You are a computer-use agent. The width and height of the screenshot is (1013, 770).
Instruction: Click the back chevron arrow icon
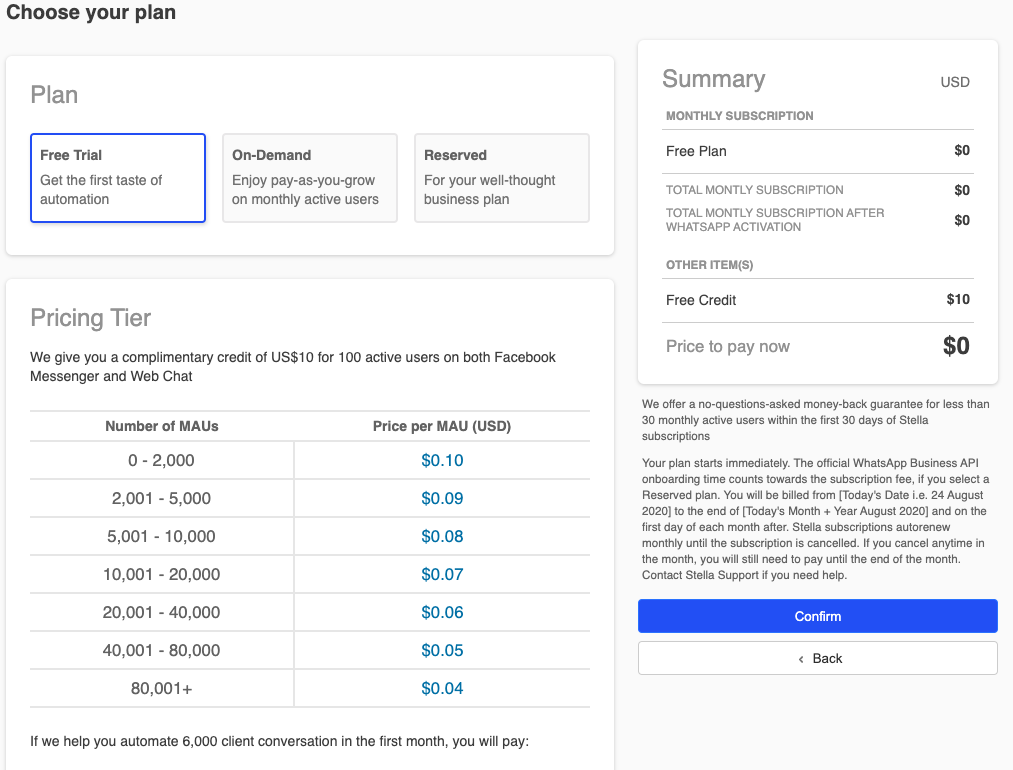[801, 659]
